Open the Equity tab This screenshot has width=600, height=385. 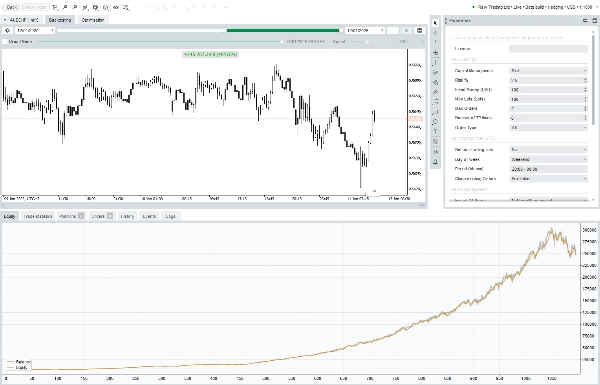pyautogui.click(x=9, y=216)
